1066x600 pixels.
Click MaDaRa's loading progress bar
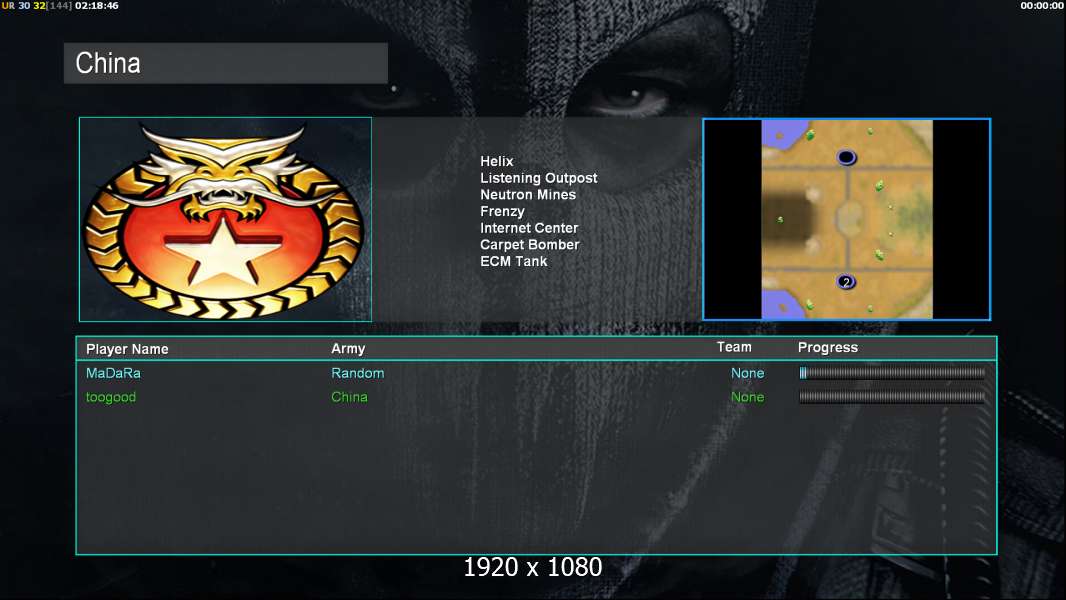point(892,373)
